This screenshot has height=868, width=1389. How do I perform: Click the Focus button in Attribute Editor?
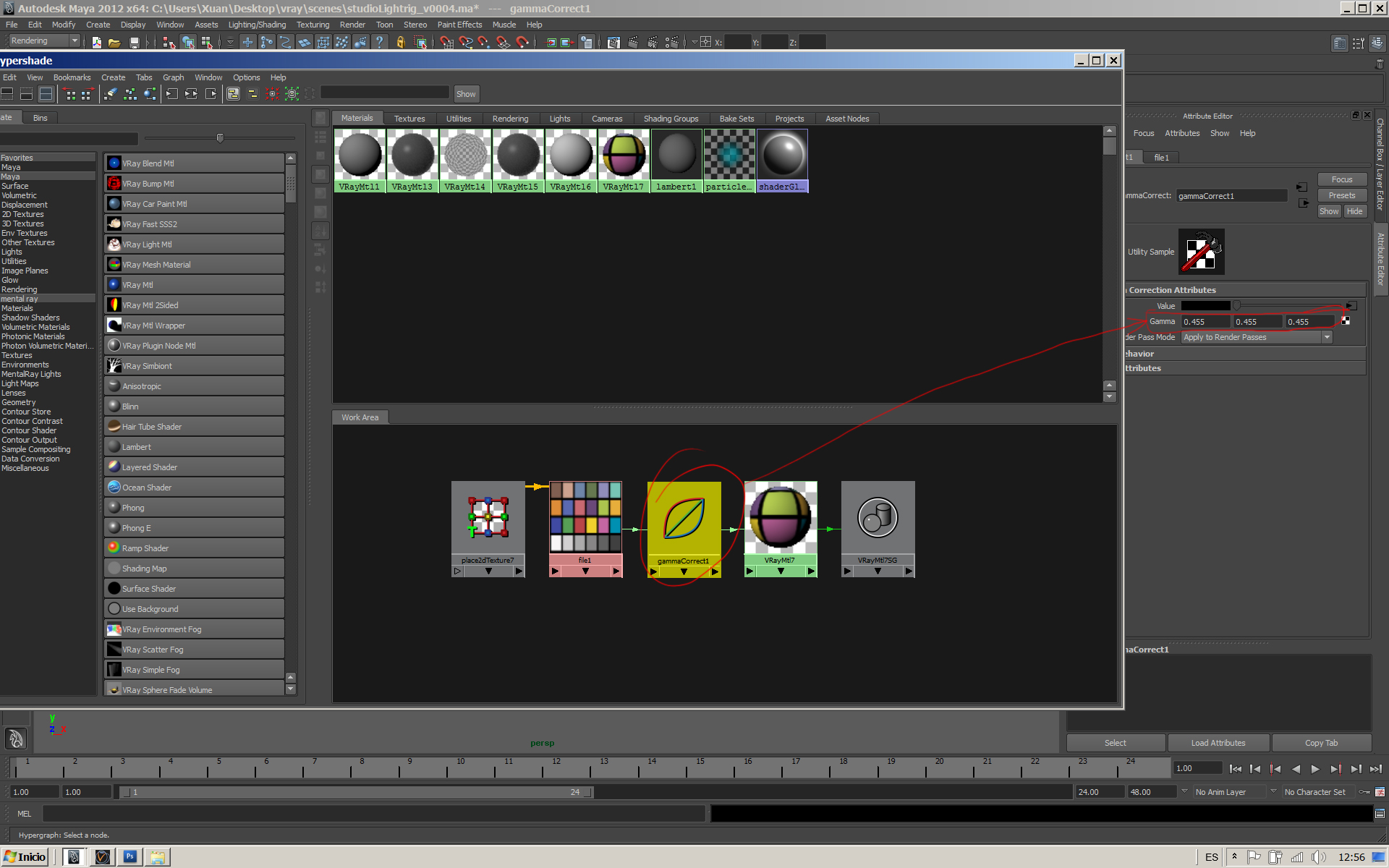coord(1341,179)
